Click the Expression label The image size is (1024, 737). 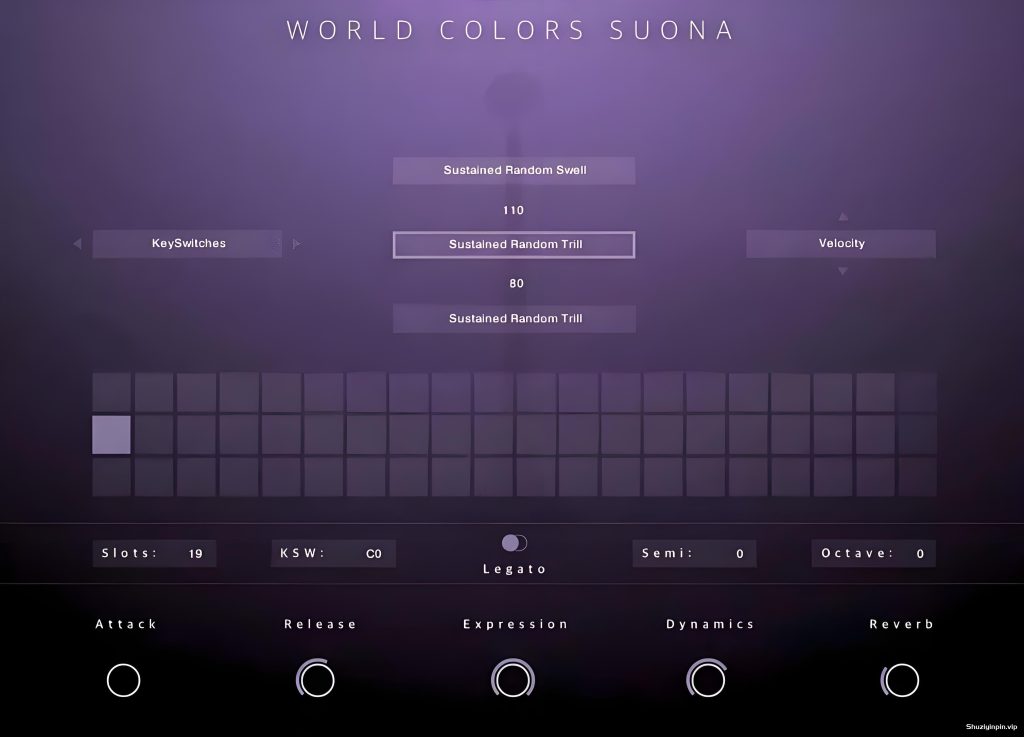pos(515,625)
